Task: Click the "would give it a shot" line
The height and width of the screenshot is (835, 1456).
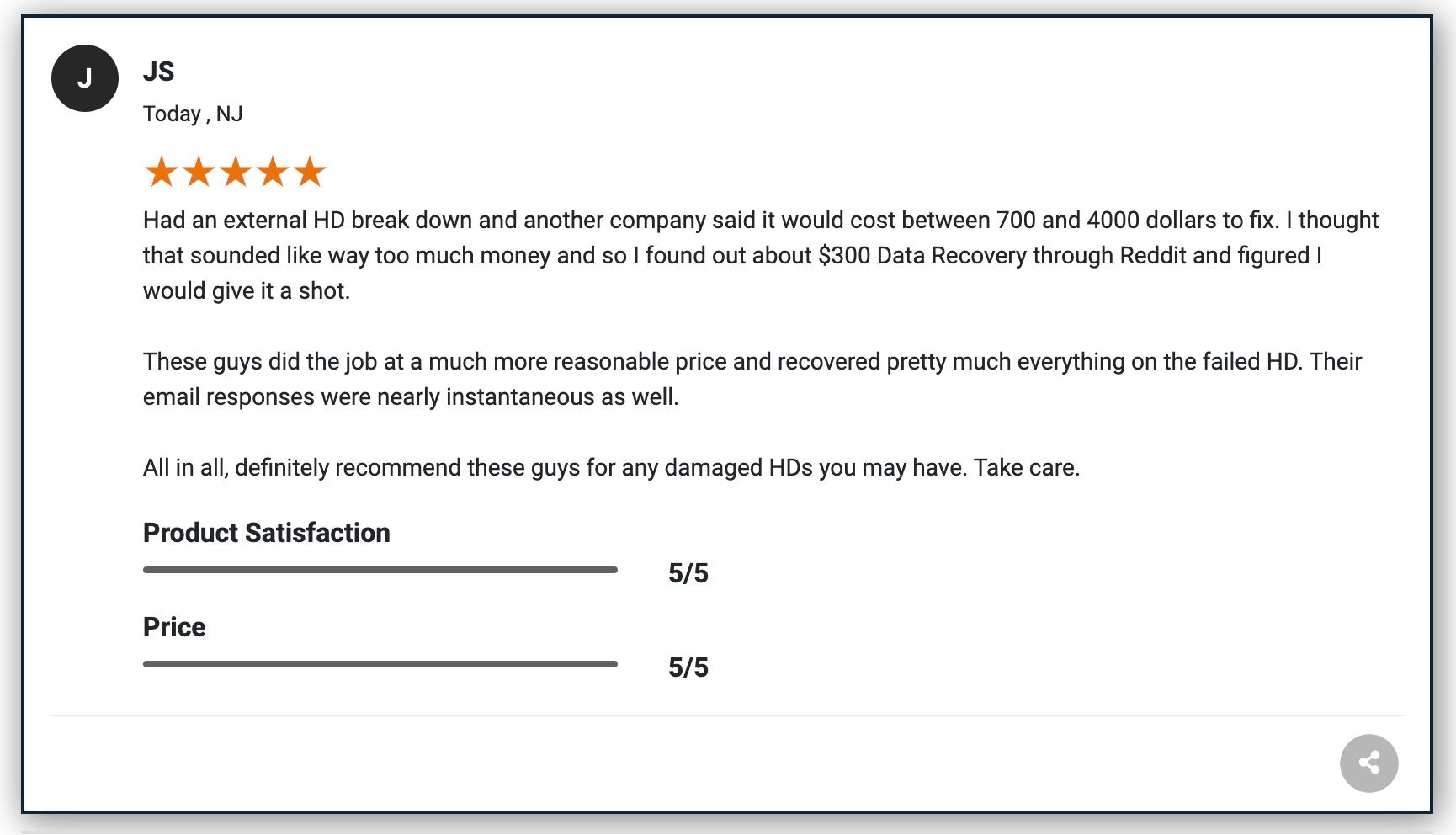Action: click(x=247, y=291)
